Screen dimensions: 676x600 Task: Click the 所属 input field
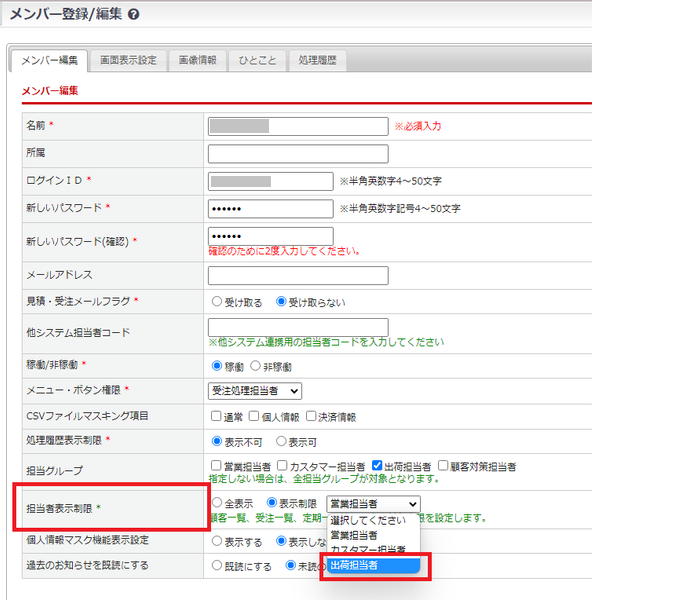tap(297, 154)
